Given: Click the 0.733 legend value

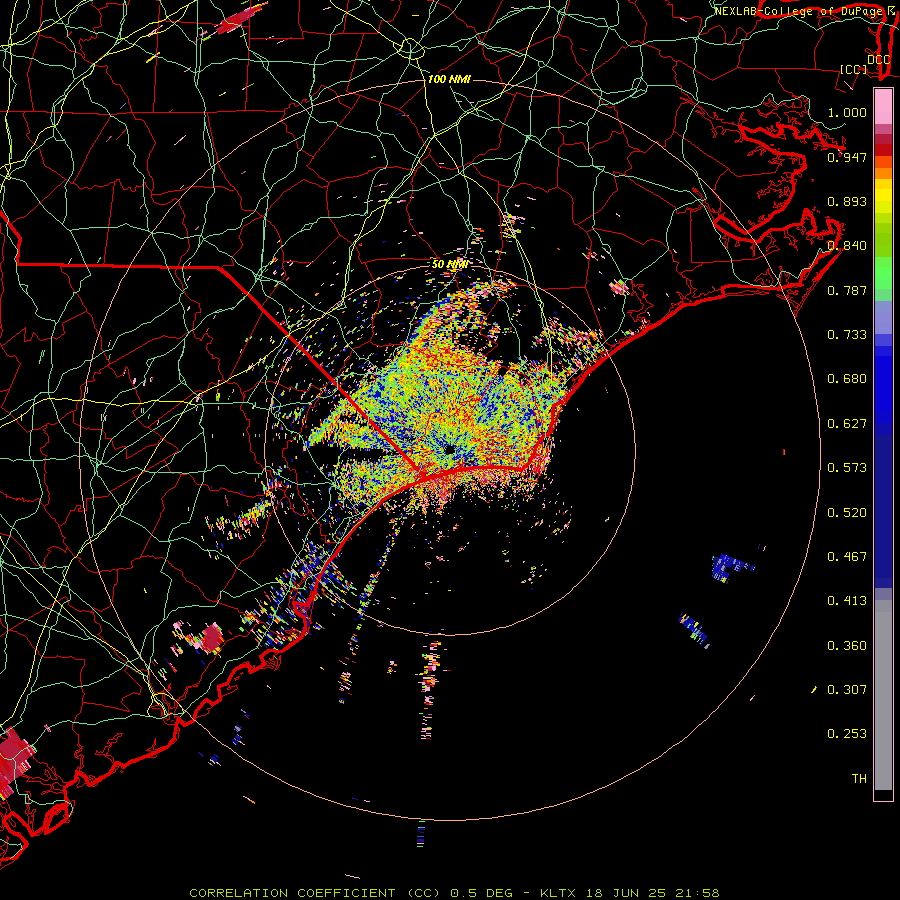Looking at the screenshot, I should point(847,335).
